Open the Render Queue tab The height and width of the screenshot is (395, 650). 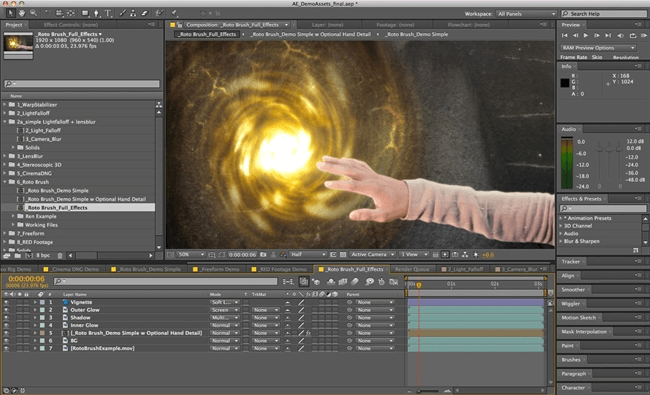pyautogui.click(x=412, y=269)
